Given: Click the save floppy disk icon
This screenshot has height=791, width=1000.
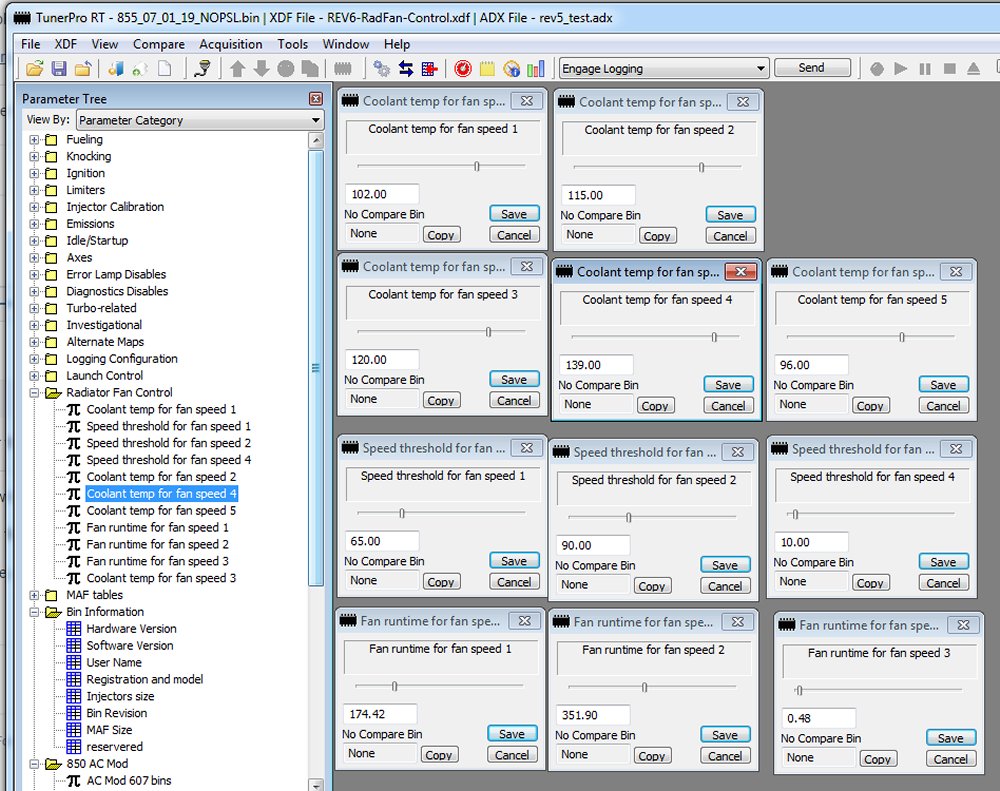Looking at the screenshot, I should pos(59,68).
